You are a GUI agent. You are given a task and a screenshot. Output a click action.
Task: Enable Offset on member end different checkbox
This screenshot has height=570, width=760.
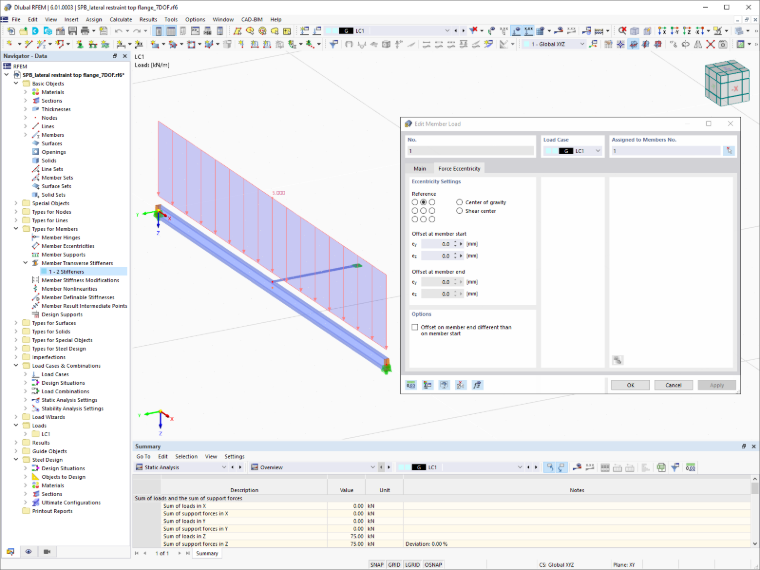point(415,327)
